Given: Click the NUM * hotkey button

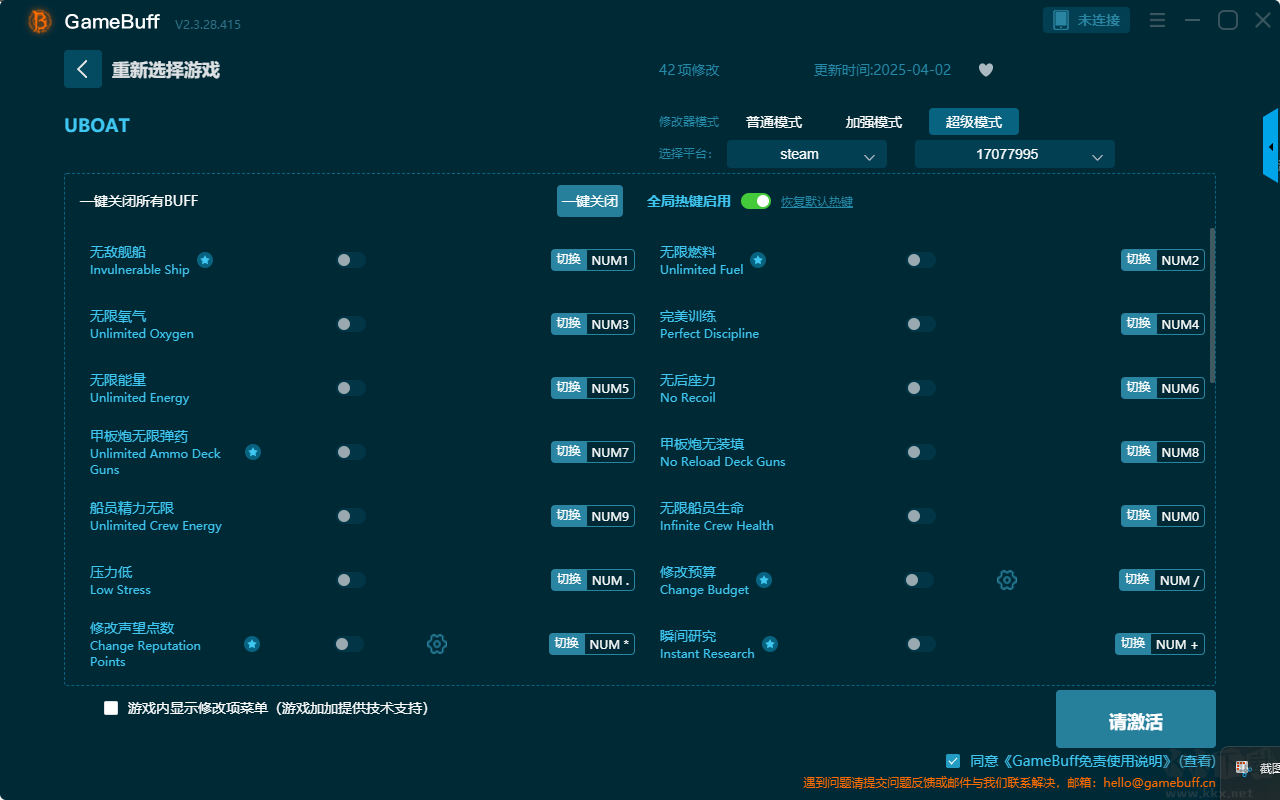Looking at the screenshot, I should tap(592, 644).
